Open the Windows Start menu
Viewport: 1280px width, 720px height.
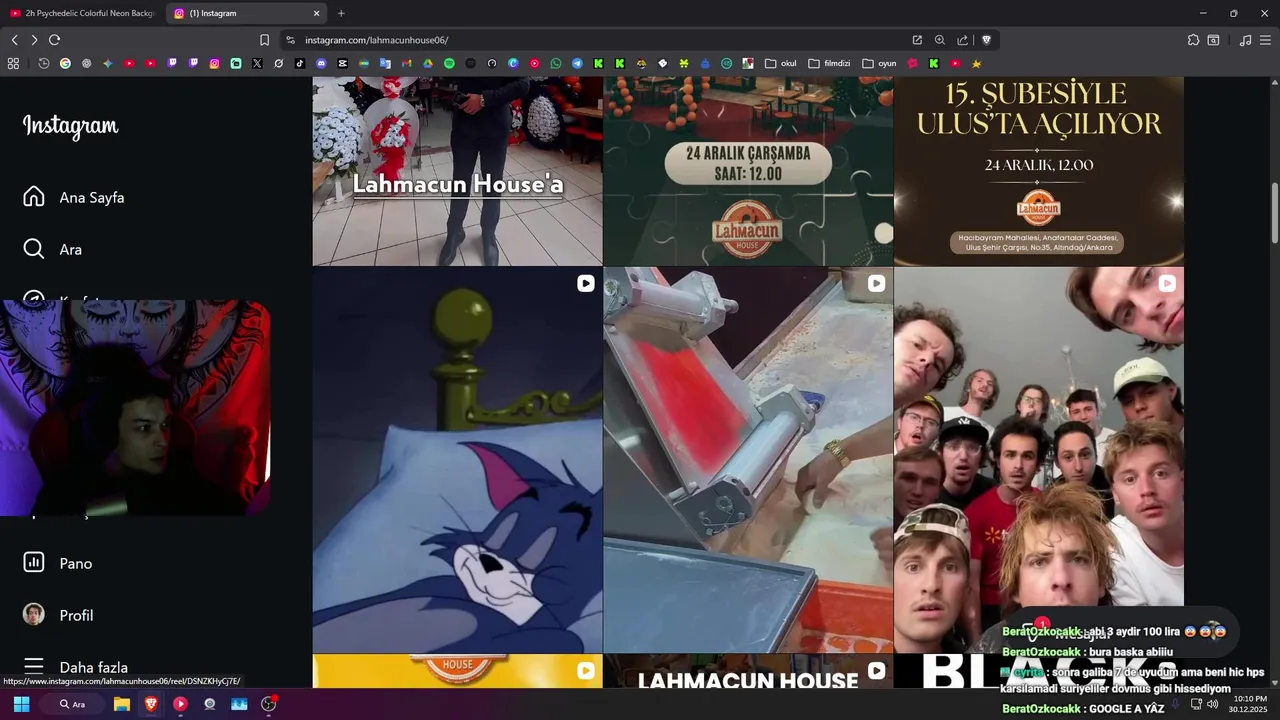tap(21, 704)
